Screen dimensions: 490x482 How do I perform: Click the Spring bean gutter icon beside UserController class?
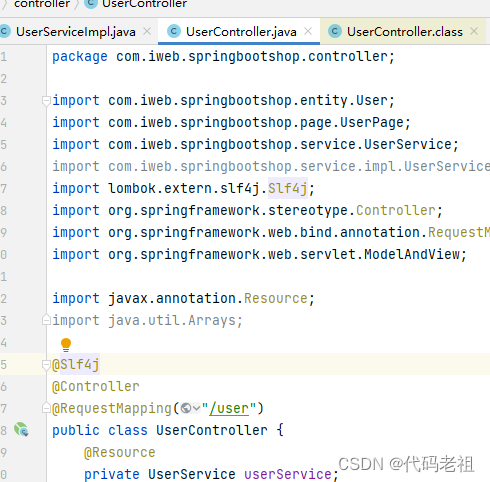click(21, 429)
